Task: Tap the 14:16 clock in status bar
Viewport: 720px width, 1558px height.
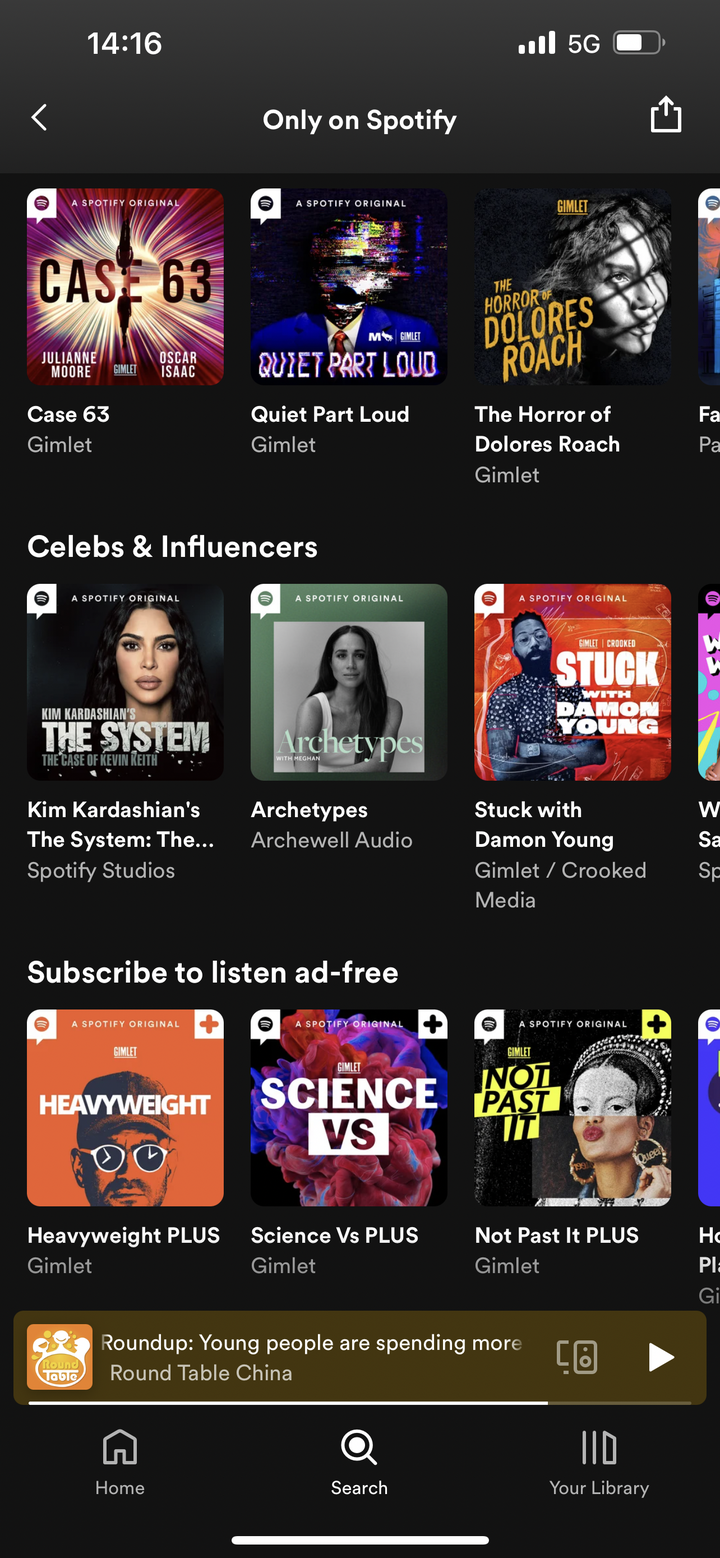Action: (x=125, y=43)
